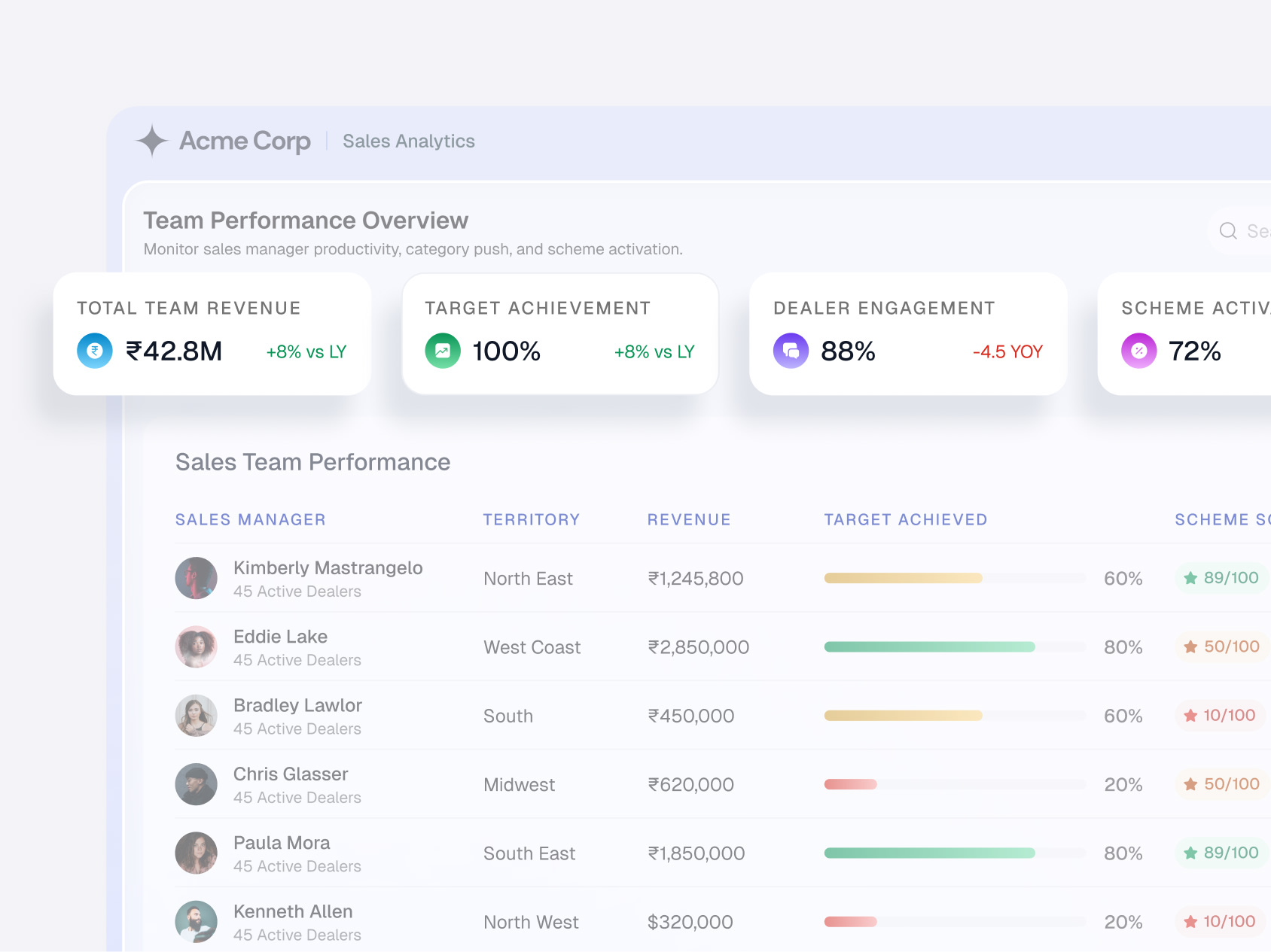This screenshot has height=952, width=1271.
Task: Click the rupee icon in Total Team Revenue
Action: click(95, 351)
